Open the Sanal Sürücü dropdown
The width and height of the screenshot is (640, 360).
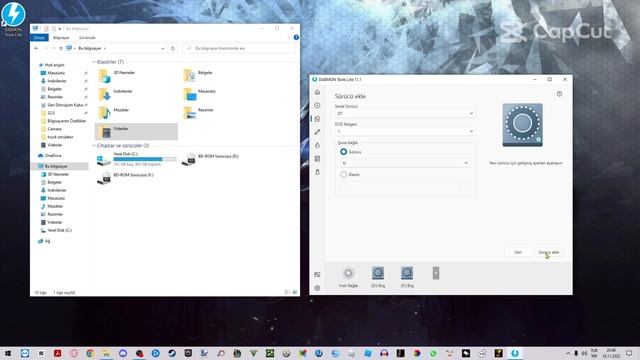click(x=404, y=113)
